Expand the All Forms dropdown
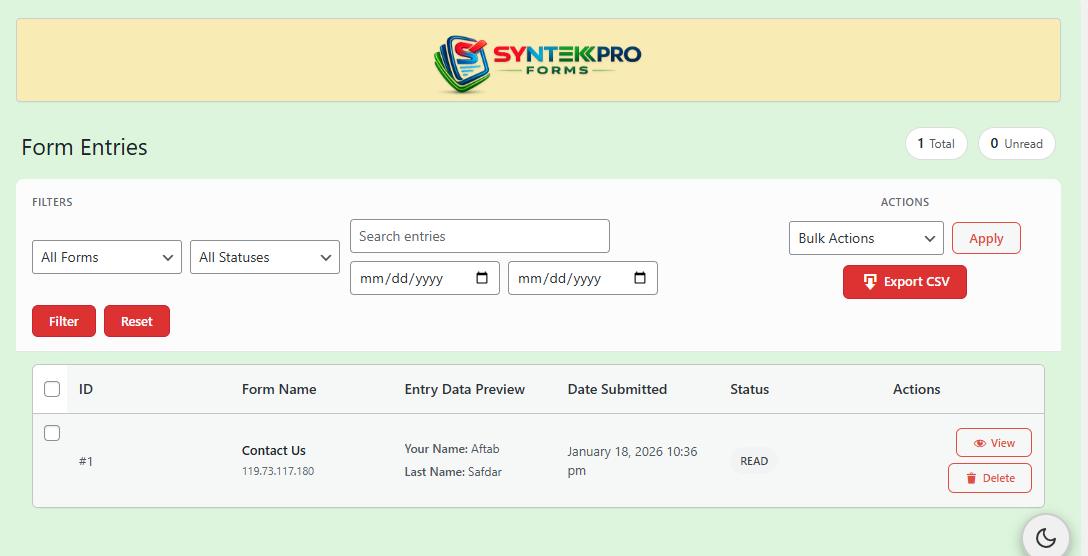 (x=107, y=257)
